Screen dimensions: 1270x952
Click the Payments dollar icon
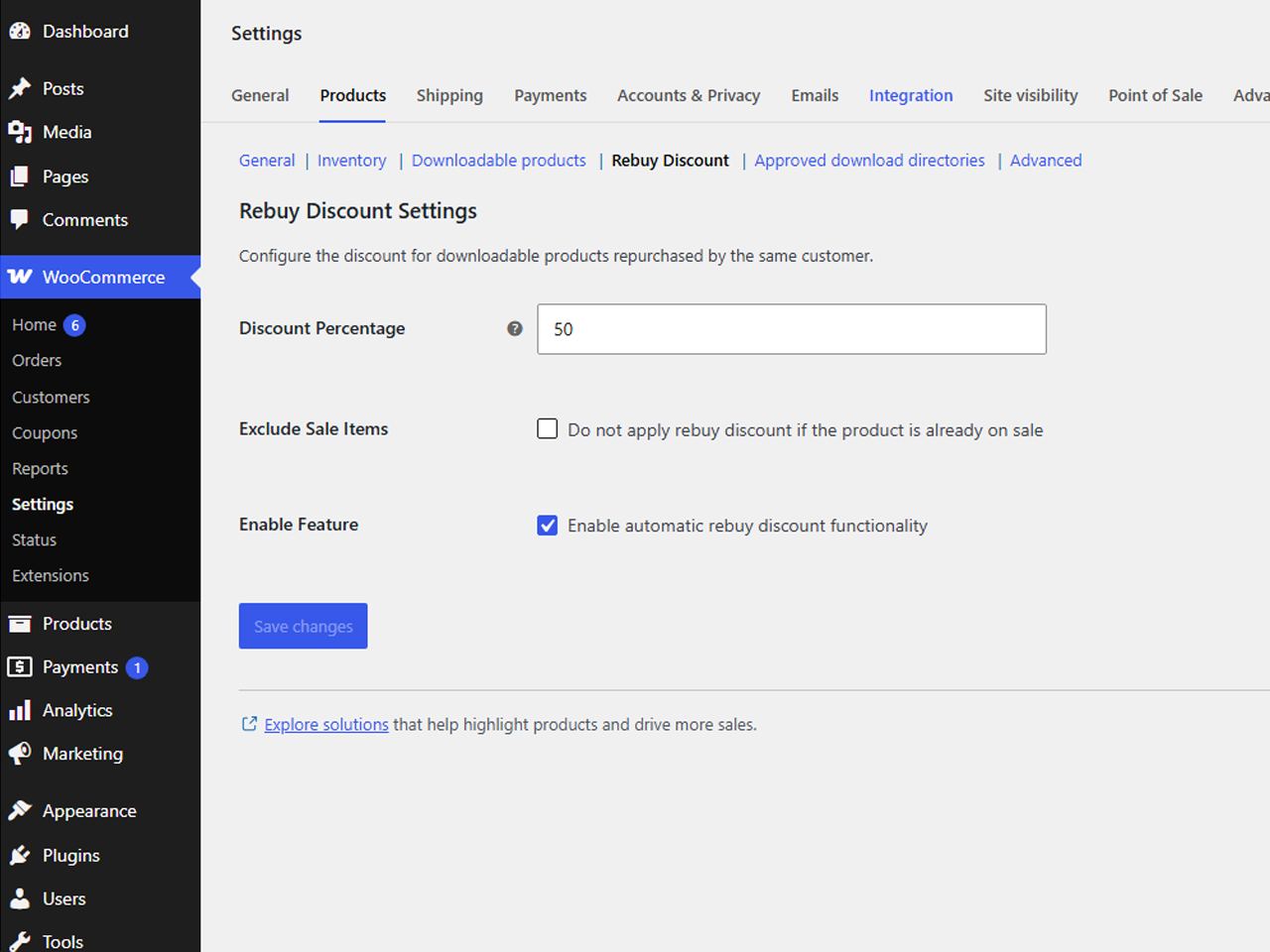[x=20, y=667]
